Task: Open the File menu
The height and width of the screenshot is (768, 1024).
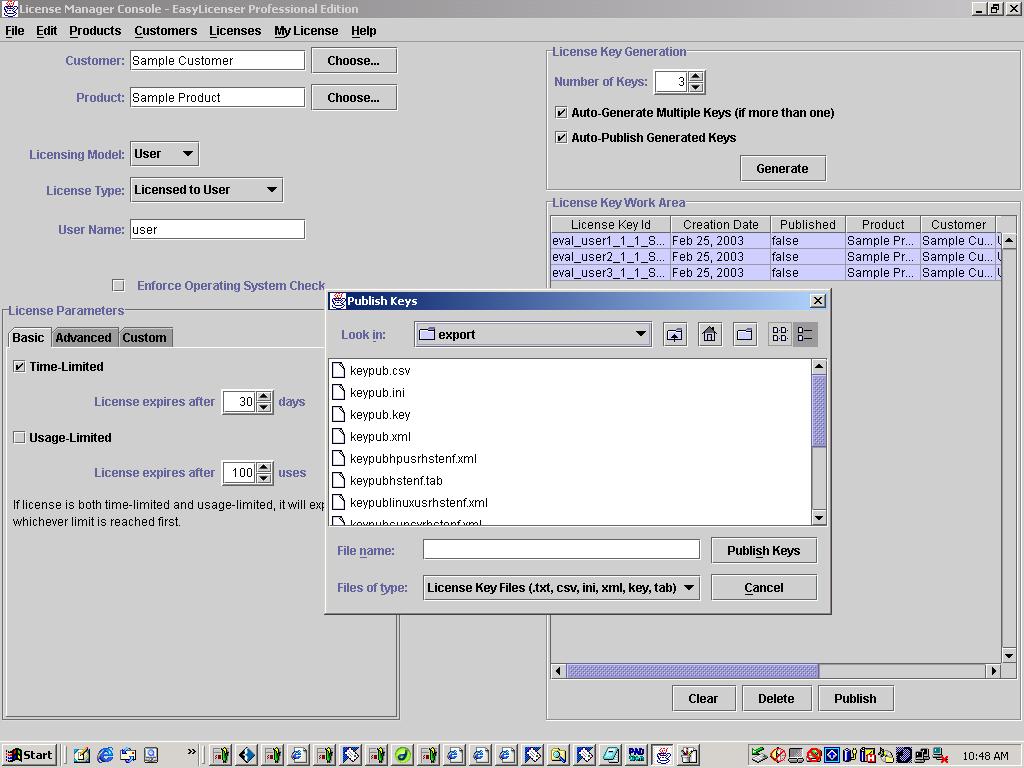Action: (14, 31)
